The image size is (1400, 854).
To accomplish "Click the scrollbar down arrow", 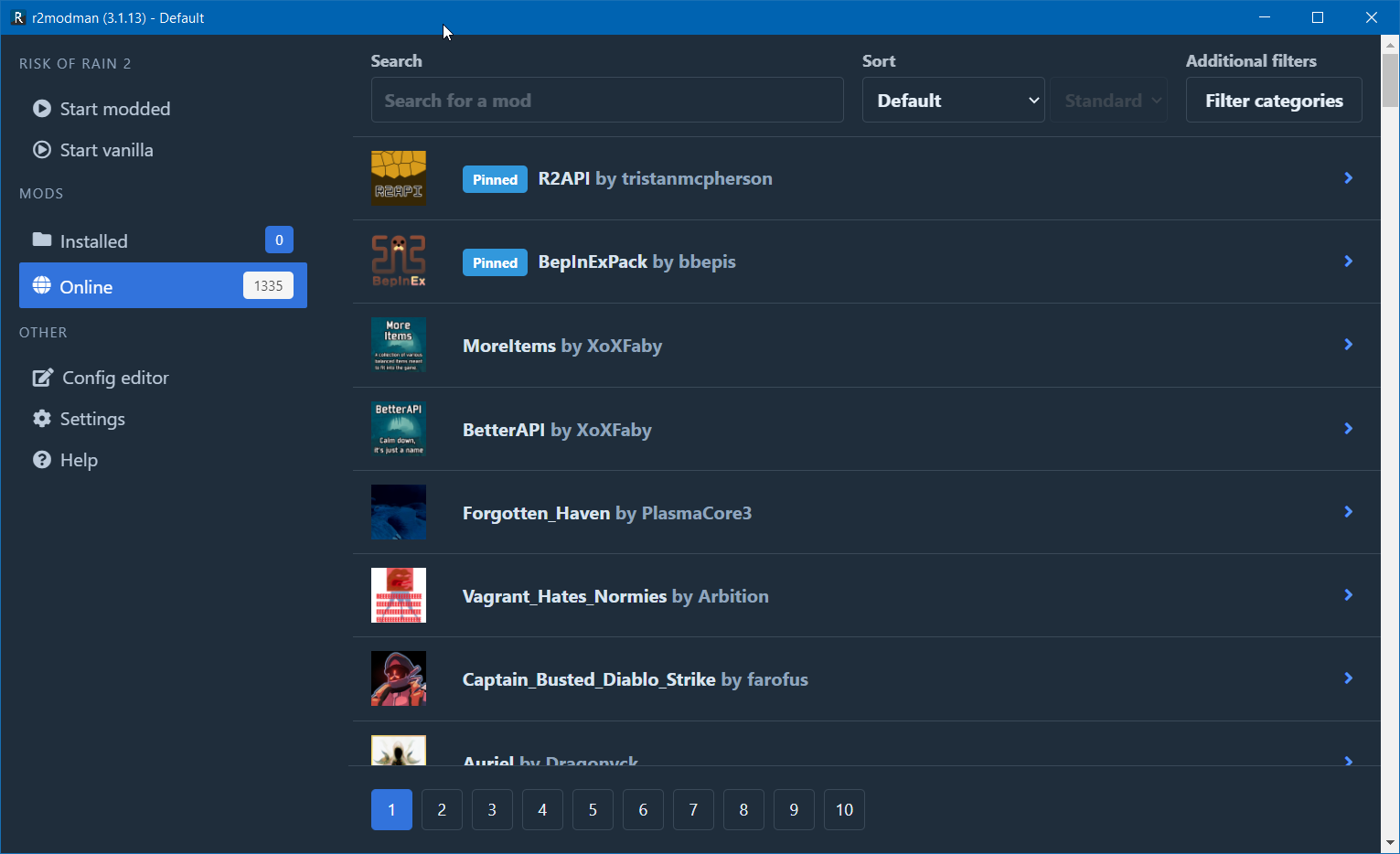I will click(1390, 843).
